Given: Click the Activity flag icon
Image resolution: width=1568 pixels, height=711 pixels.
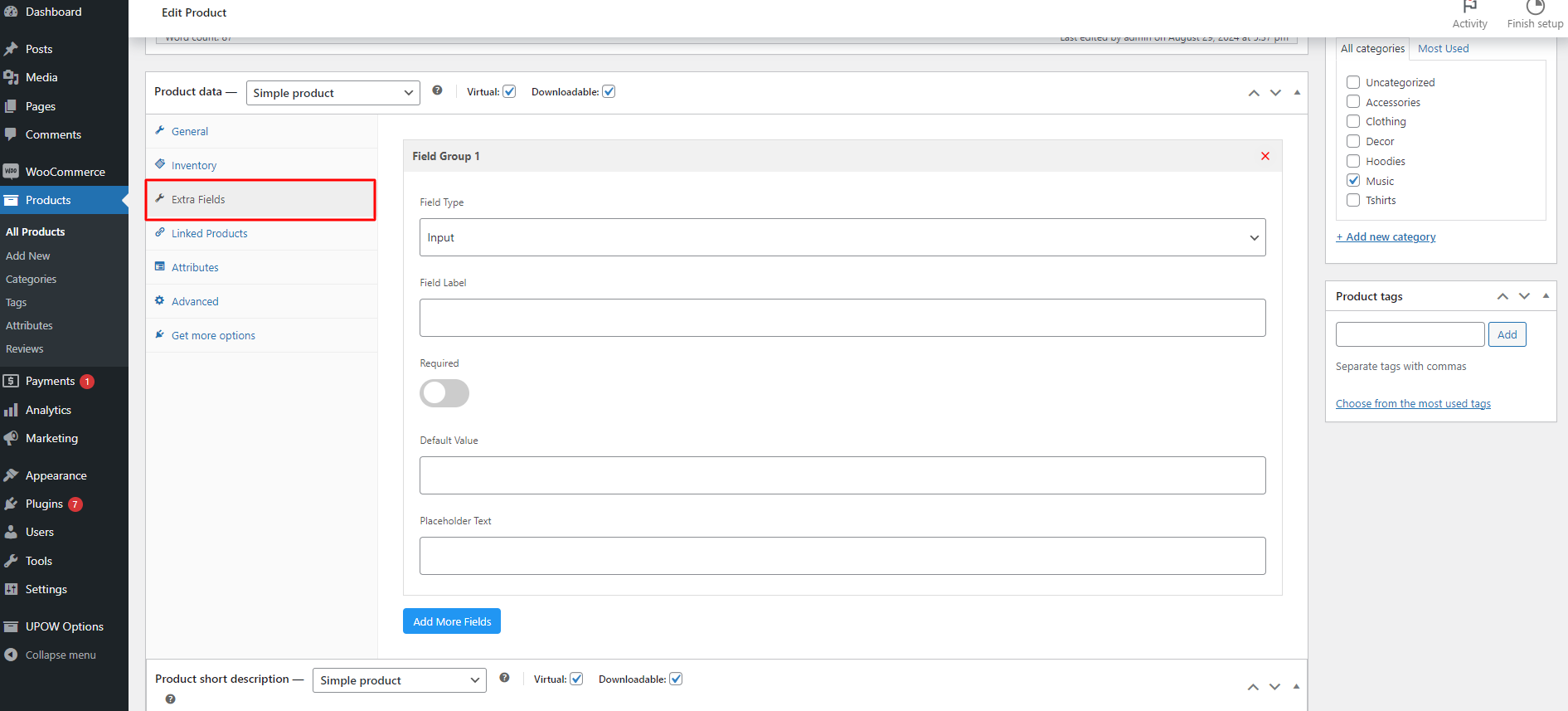Looking at the screenshot, I should 1470,7.
